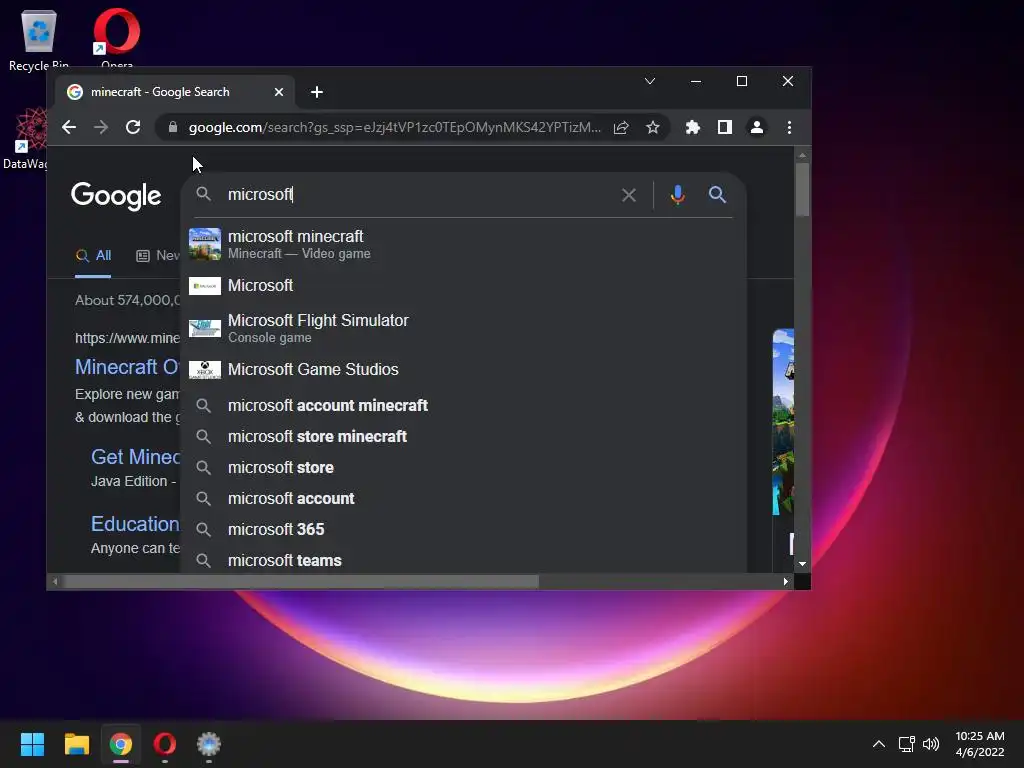Open the "Get Minec..." sitelink

tap(135, 456)
